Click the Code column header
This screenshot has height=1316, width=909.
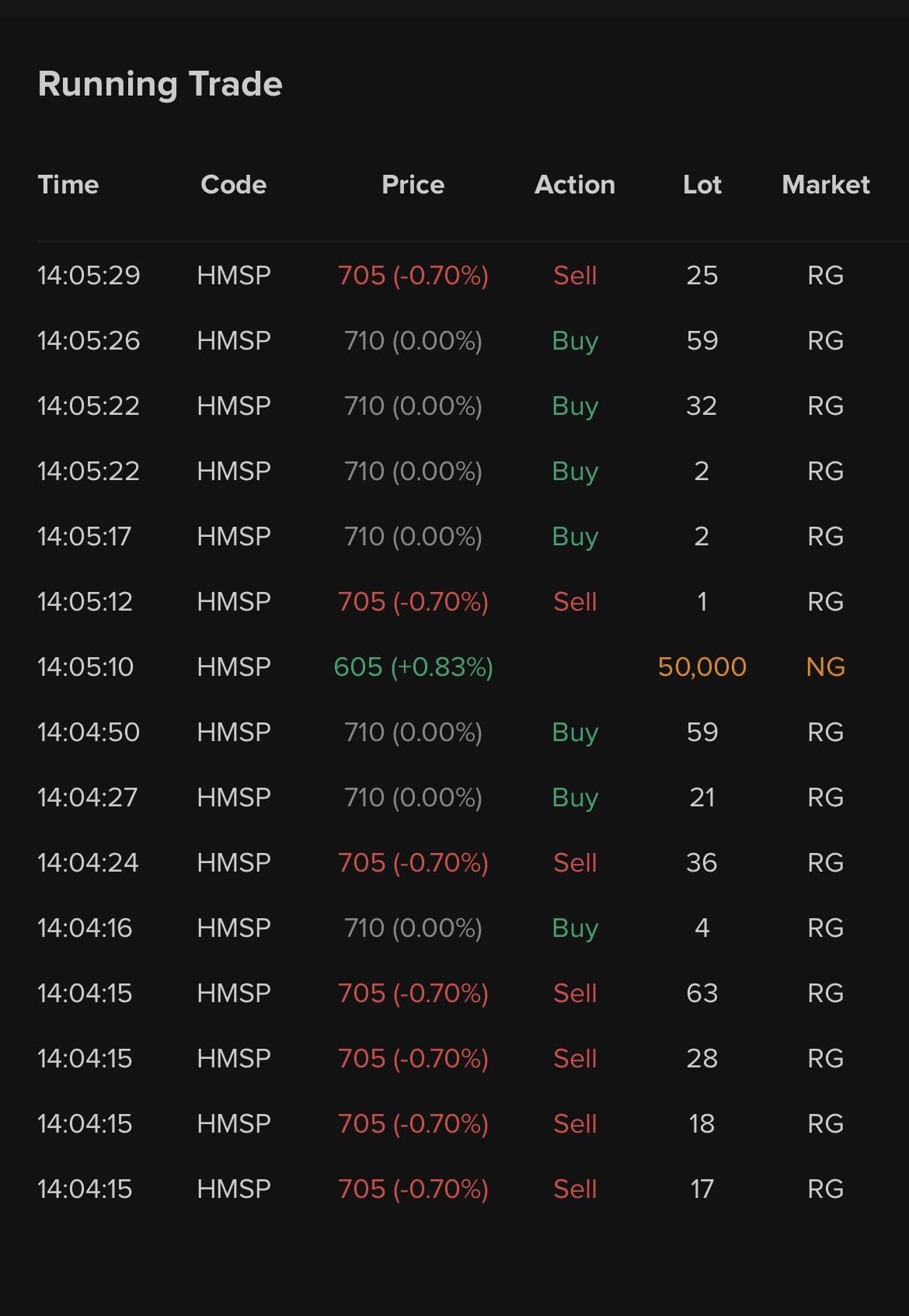[233, 185]
